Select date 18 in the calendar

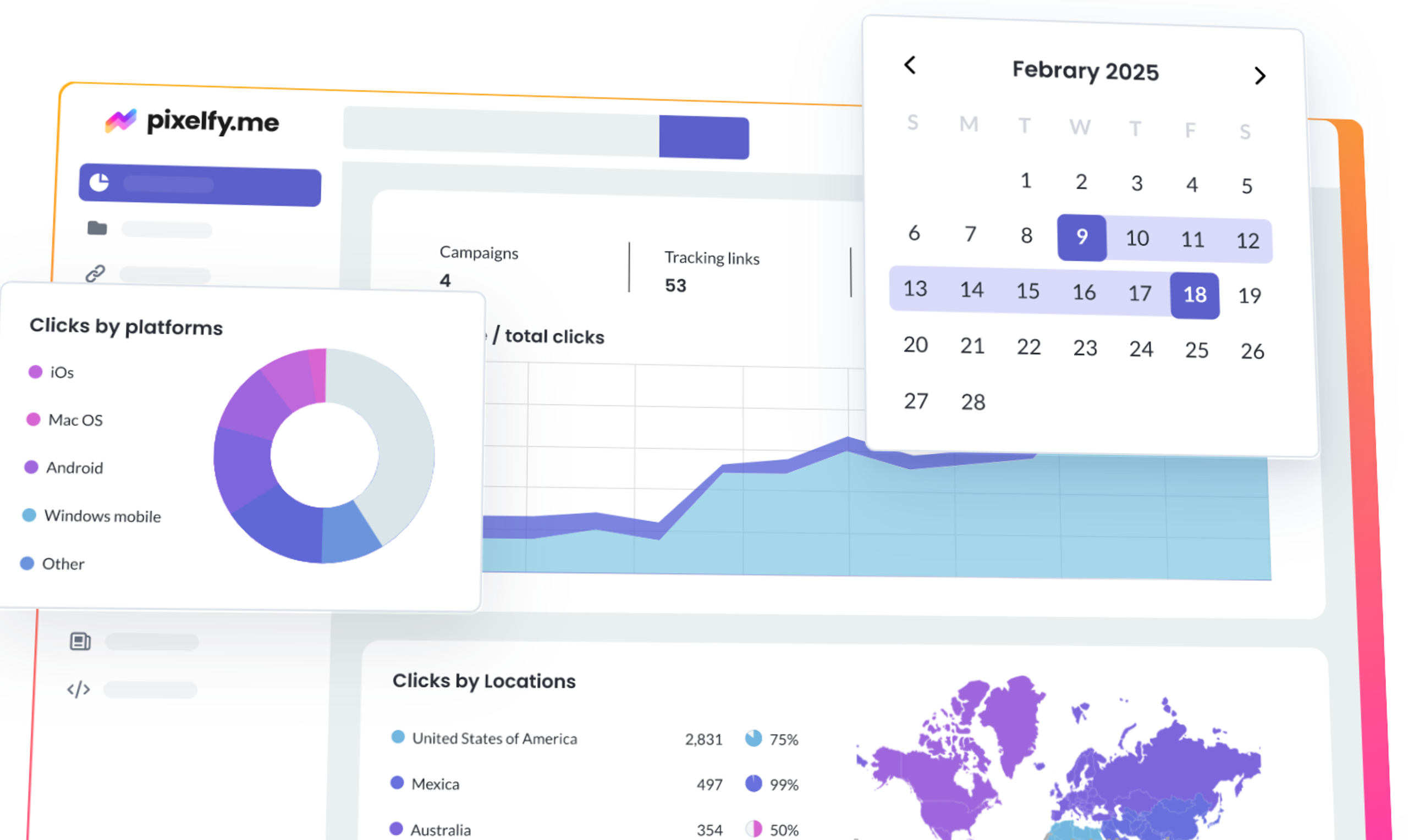pyautogui.click(x=1195, y=295)
